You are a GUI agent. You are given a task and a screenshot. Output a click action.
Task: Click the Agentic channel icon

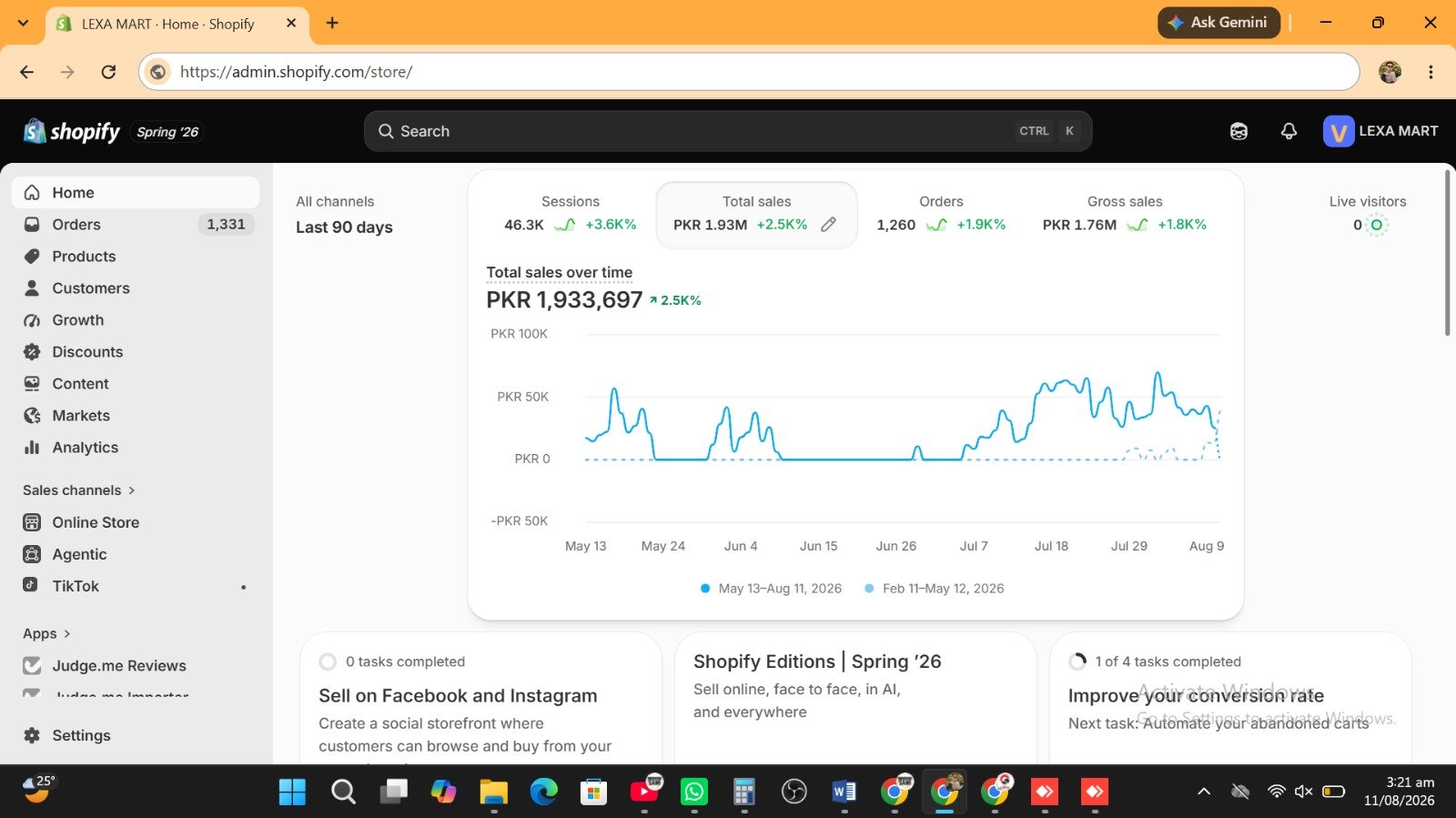tap(32, 554)
